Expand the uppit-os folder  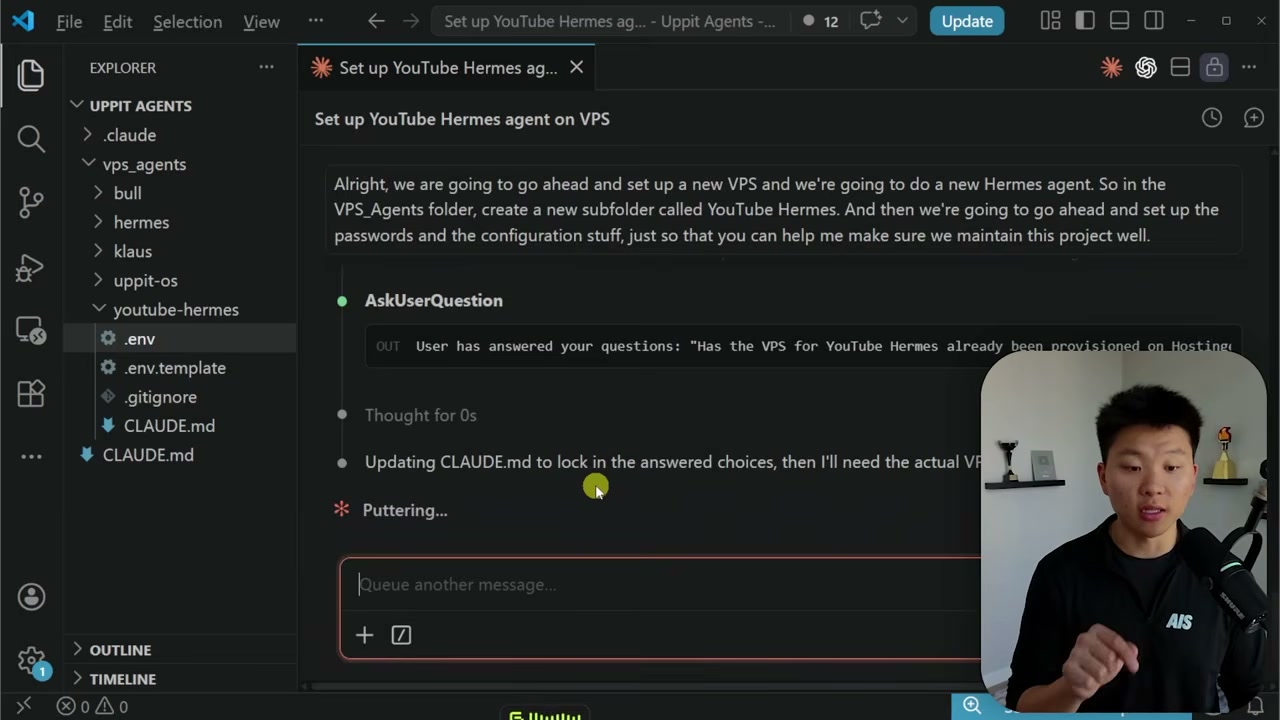point(180,280)
